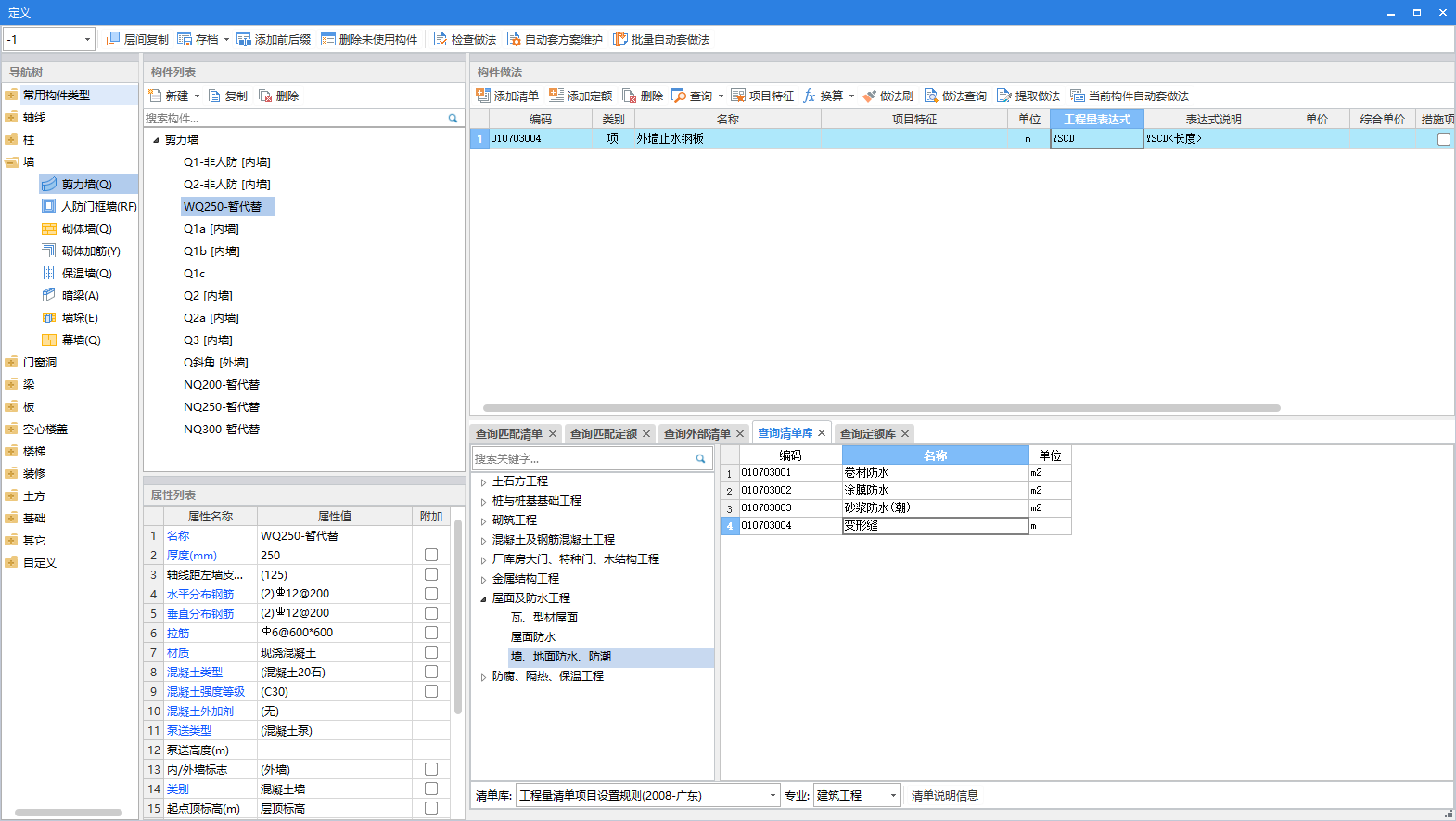The image size is (1456, 821).
Task: Switch to 查询匹配定额 tab
Action: [x=604, y=433]
